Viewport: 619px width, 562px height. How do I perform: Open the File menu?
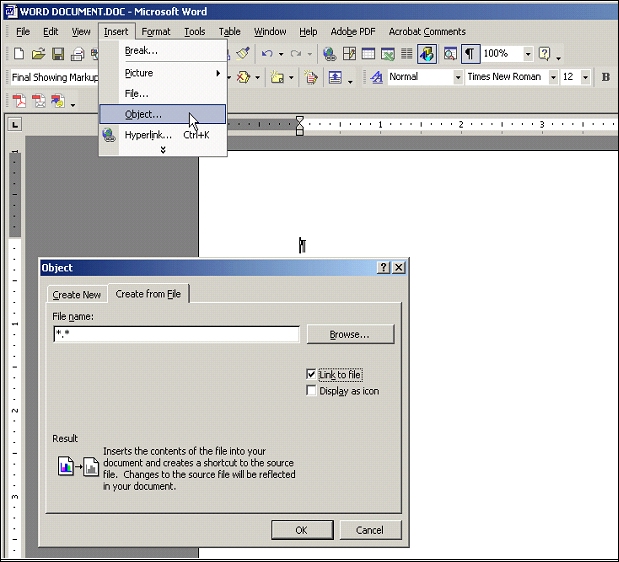23,32
